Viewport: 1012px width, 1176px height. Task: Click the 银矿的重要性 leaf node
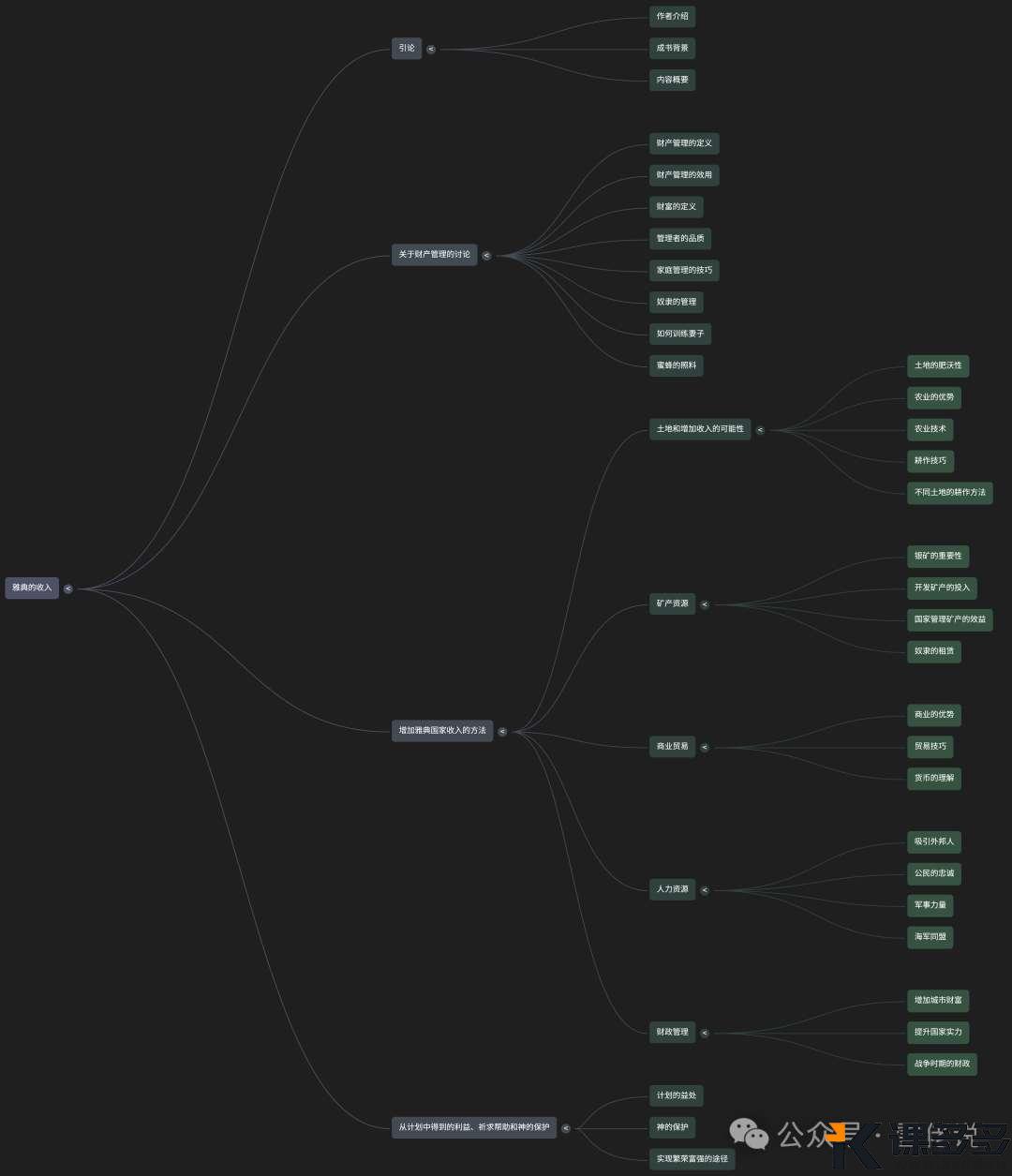pos(937,557)
